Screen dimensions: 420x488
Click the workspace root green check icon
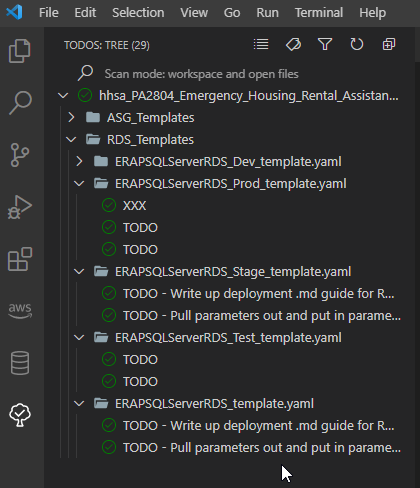85,95
